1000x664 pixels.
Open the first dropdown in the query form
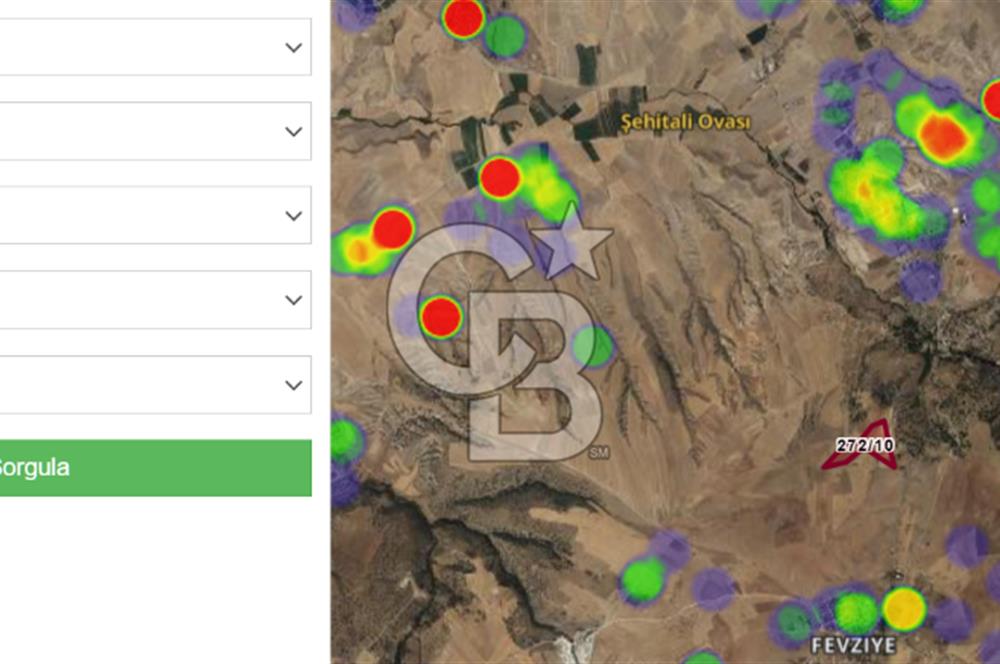[155, 47]
